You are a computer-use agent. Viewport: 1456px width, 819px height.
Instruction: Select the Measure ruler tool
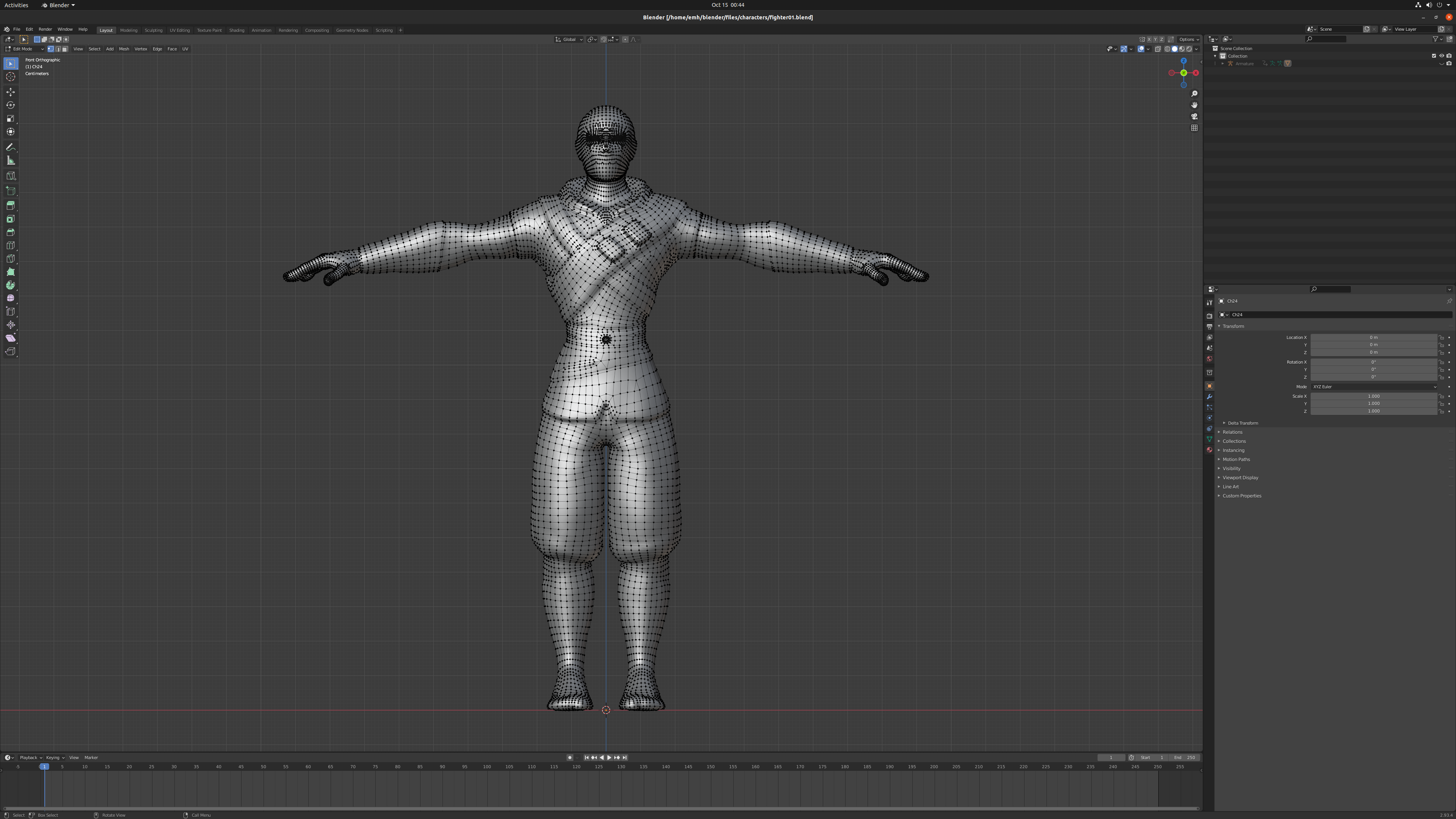[x=11, y=160]
